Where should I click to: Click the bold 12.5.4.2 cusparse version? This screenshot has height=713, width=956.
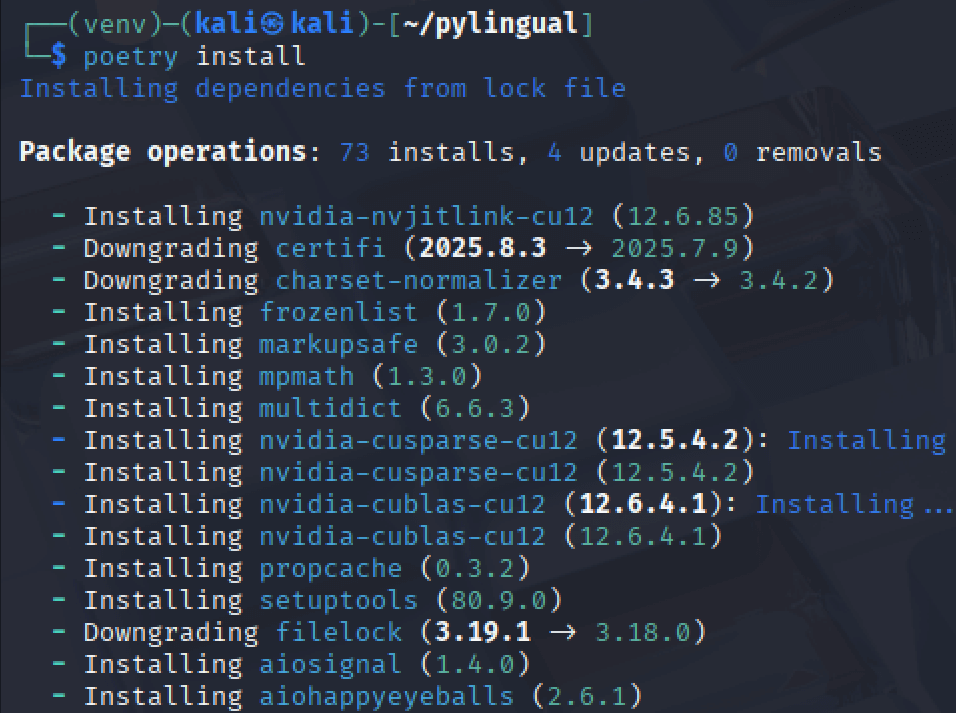coord(675,440)
